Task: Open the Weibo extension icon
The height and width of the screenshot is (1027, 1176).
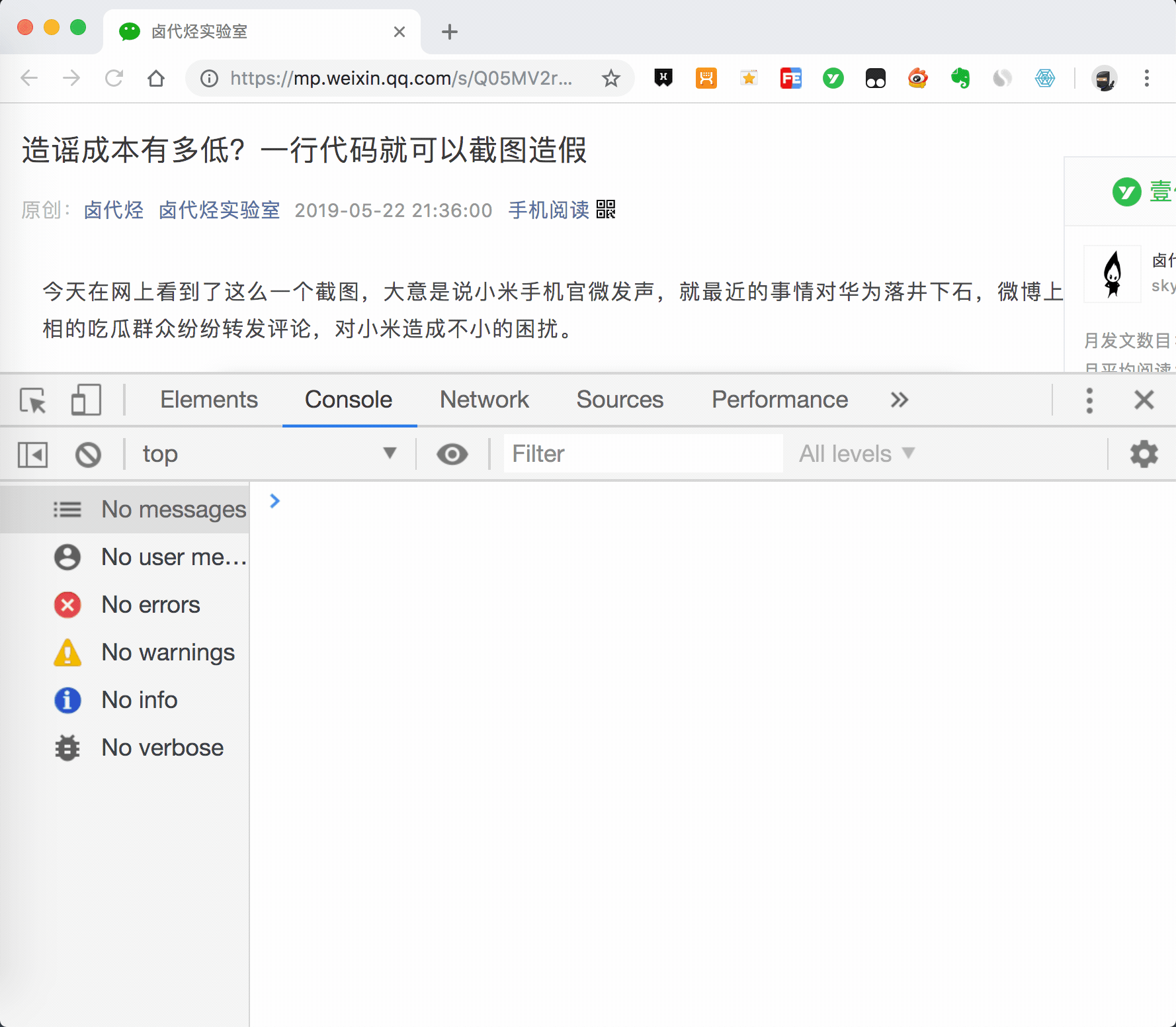Action: [x=918, y=78]
